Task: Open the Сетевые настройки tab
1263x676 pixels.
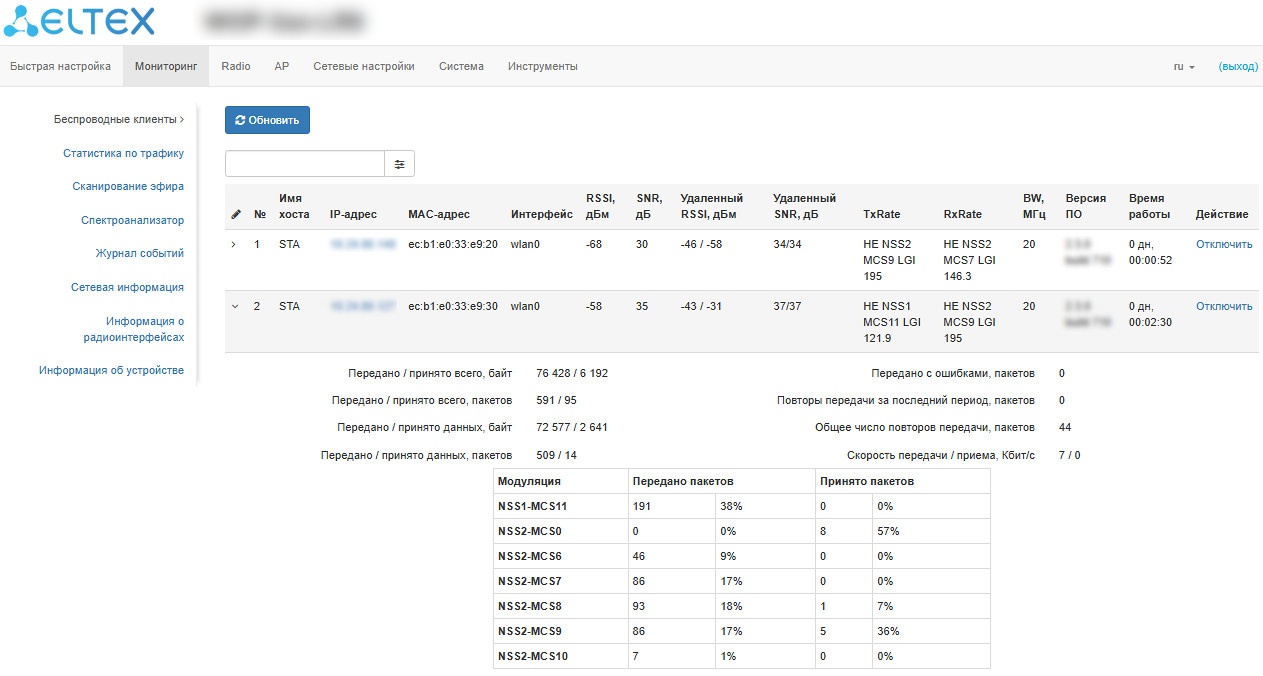Action: [x=363, y=67]
